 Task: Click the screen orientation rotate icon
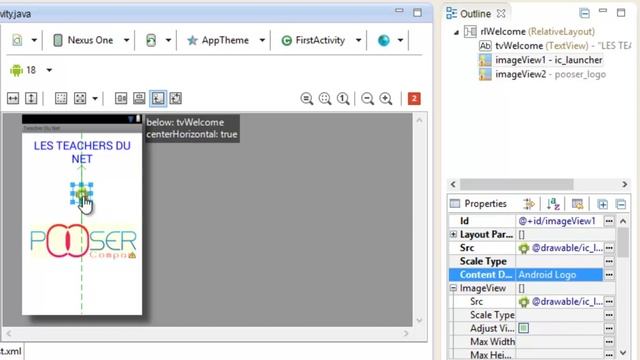151,40
